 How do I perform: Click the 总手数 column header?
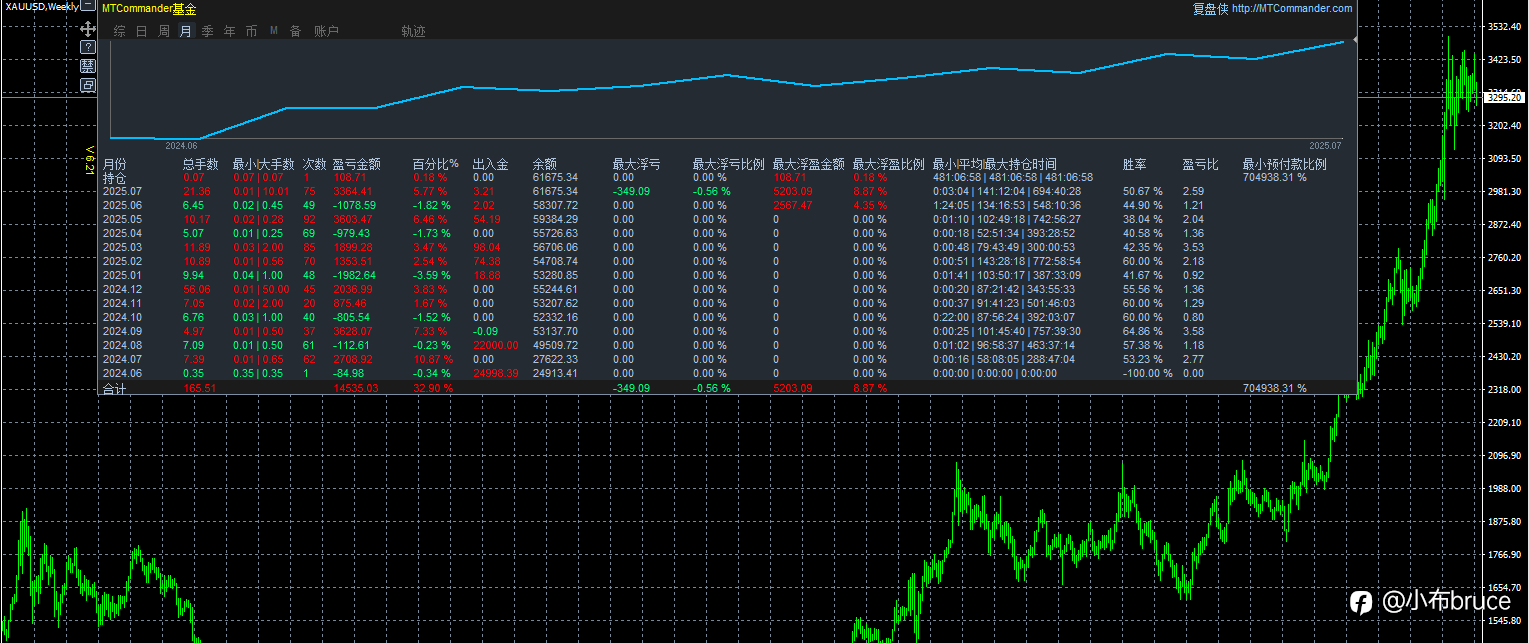[x=201, y=164]
